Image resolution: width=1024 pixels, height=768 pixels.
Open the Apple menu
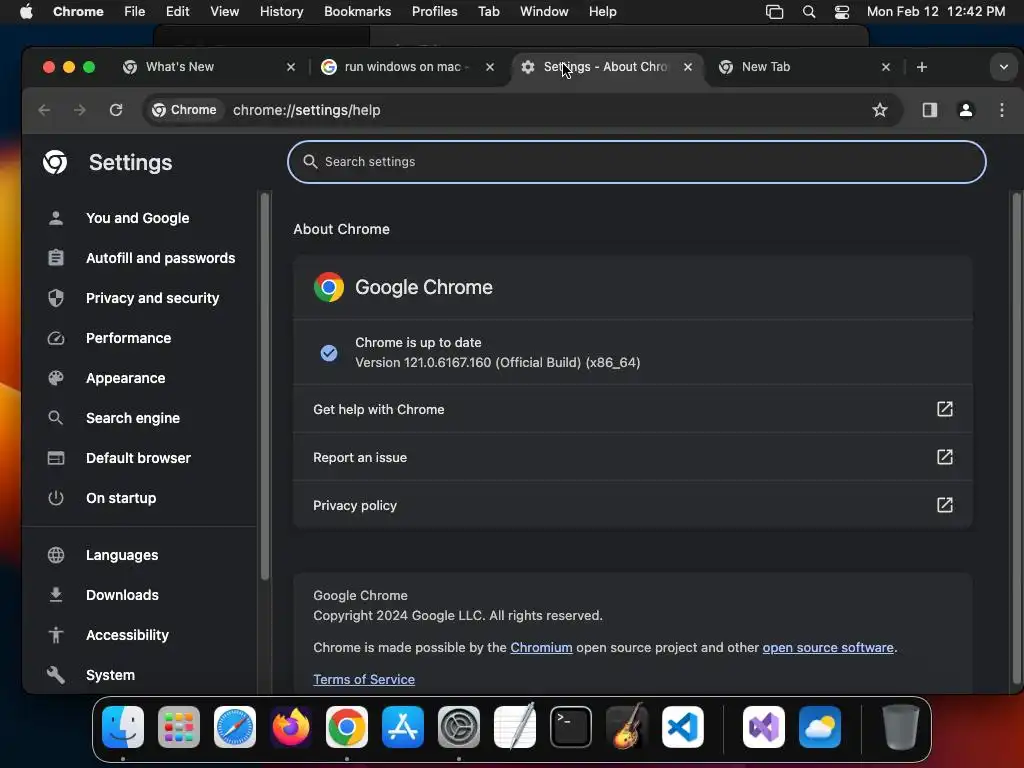[x=26, y=12]
